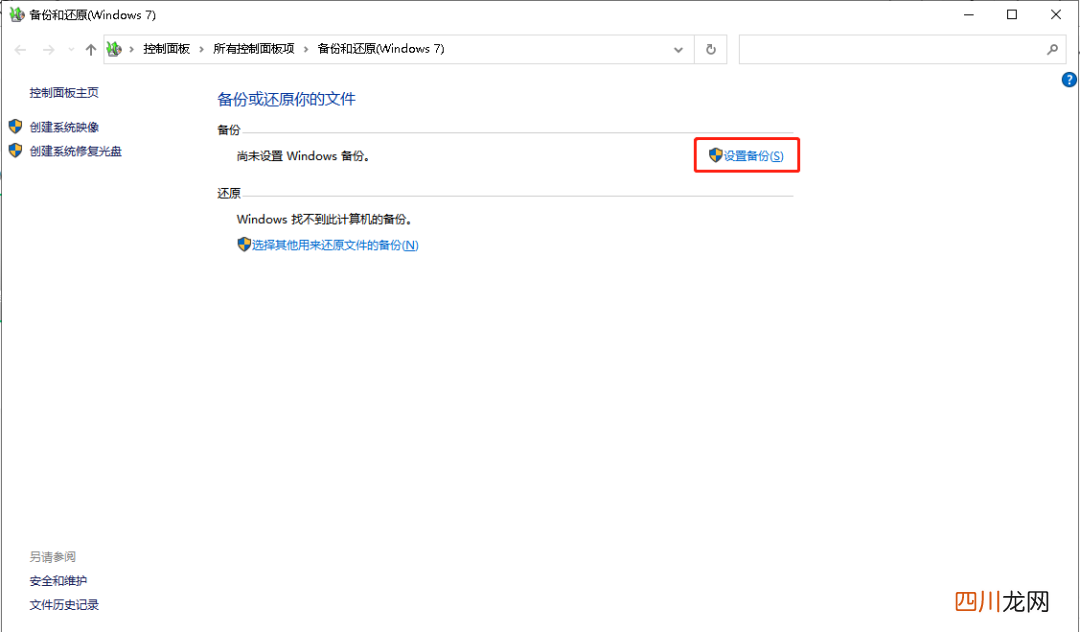Image resolution: width=1080 pixels, height=632 pixels.
Task: Click window title bar app icon
Action: pyautogui.click(x=17, y=14)
